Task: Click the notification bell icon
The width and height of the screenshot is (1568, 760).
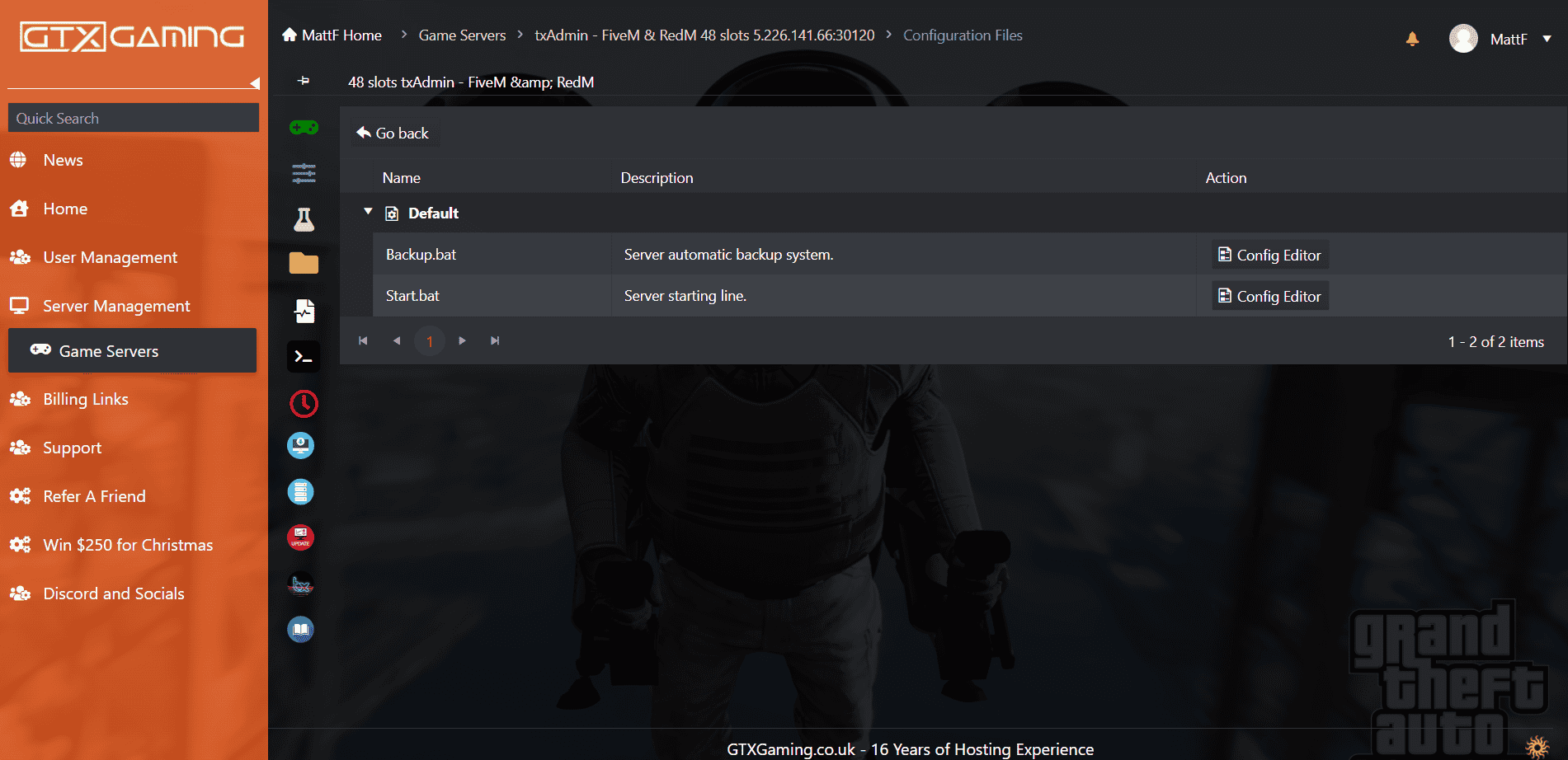Action: (1412, 39)
